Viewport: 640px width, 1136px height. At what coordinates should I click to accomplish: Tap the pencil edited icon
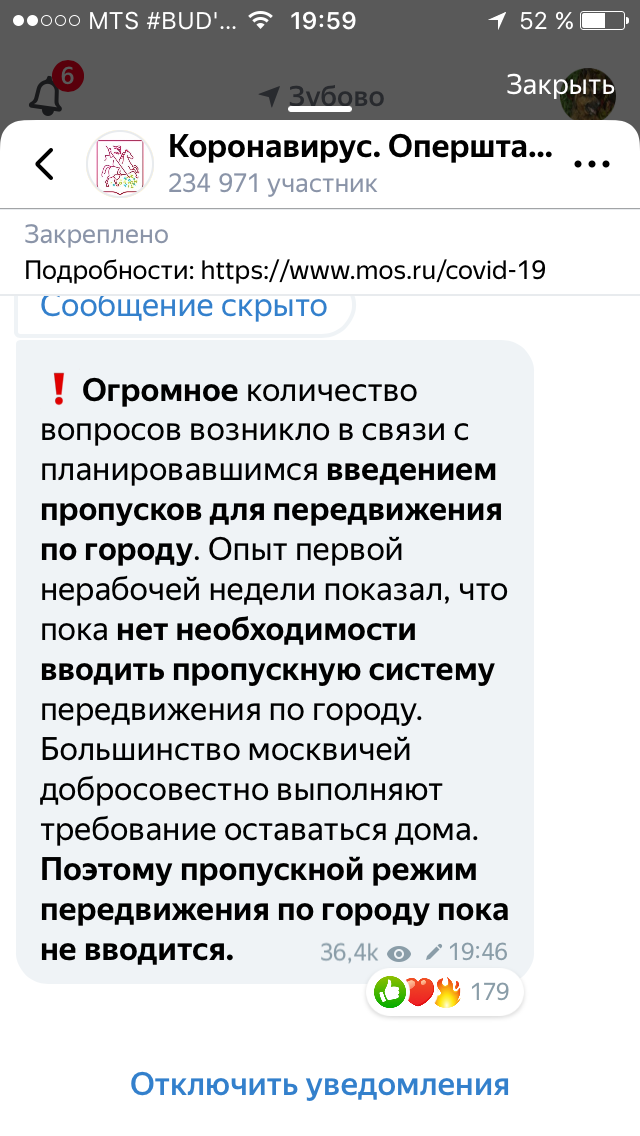433,953
